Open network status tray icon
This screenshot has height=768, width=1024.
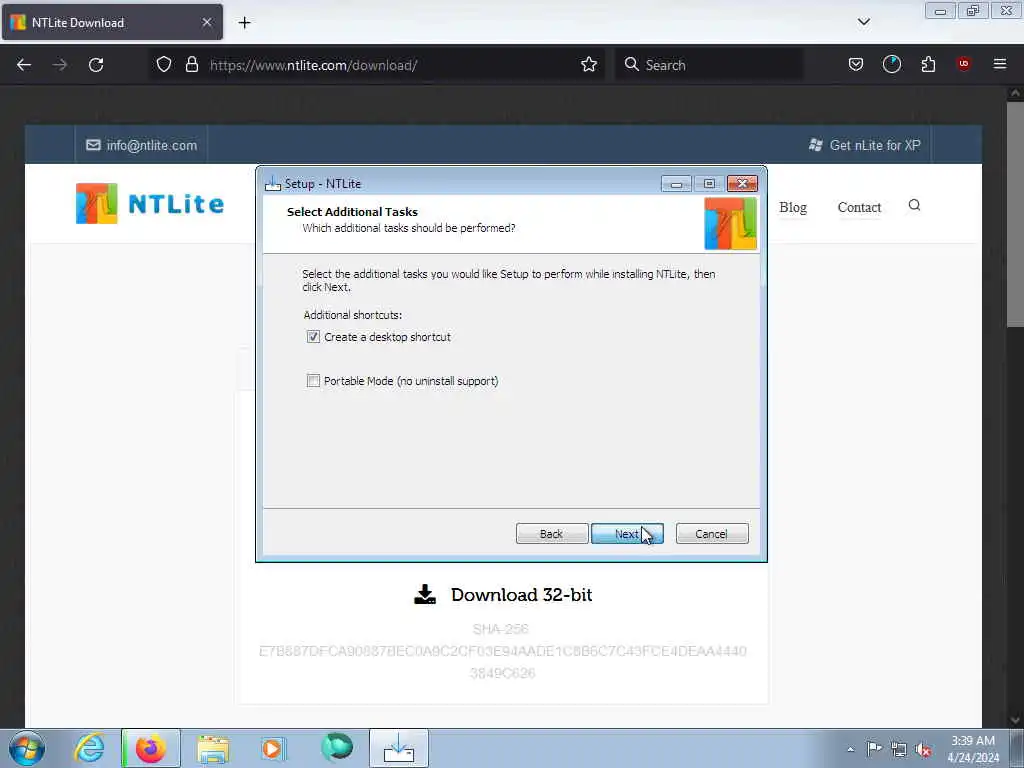(899, 749)
